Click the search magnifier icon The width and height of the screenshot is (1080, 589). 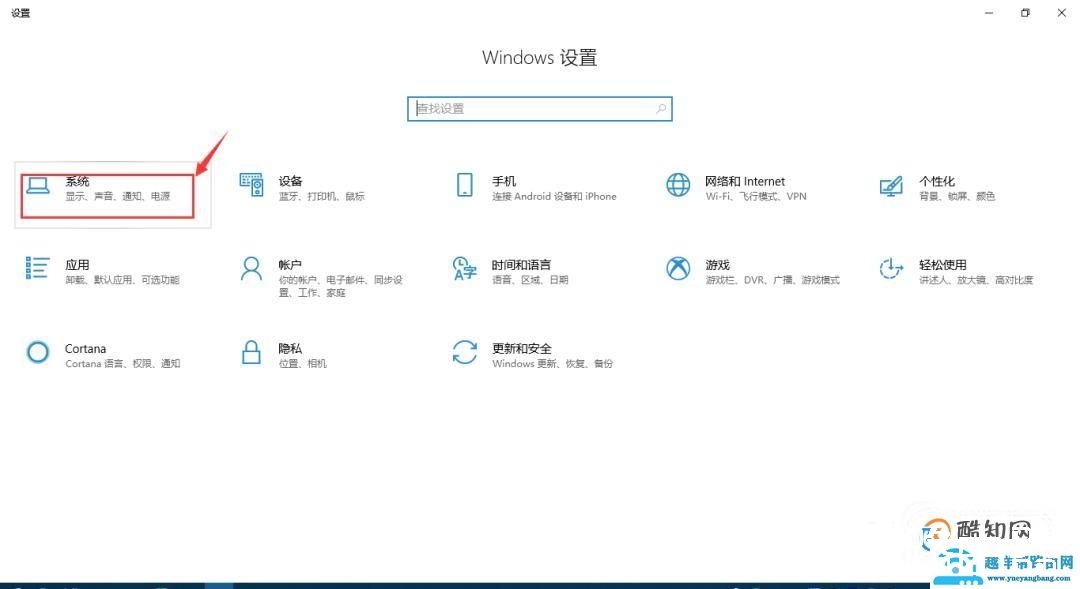(659, 108)
